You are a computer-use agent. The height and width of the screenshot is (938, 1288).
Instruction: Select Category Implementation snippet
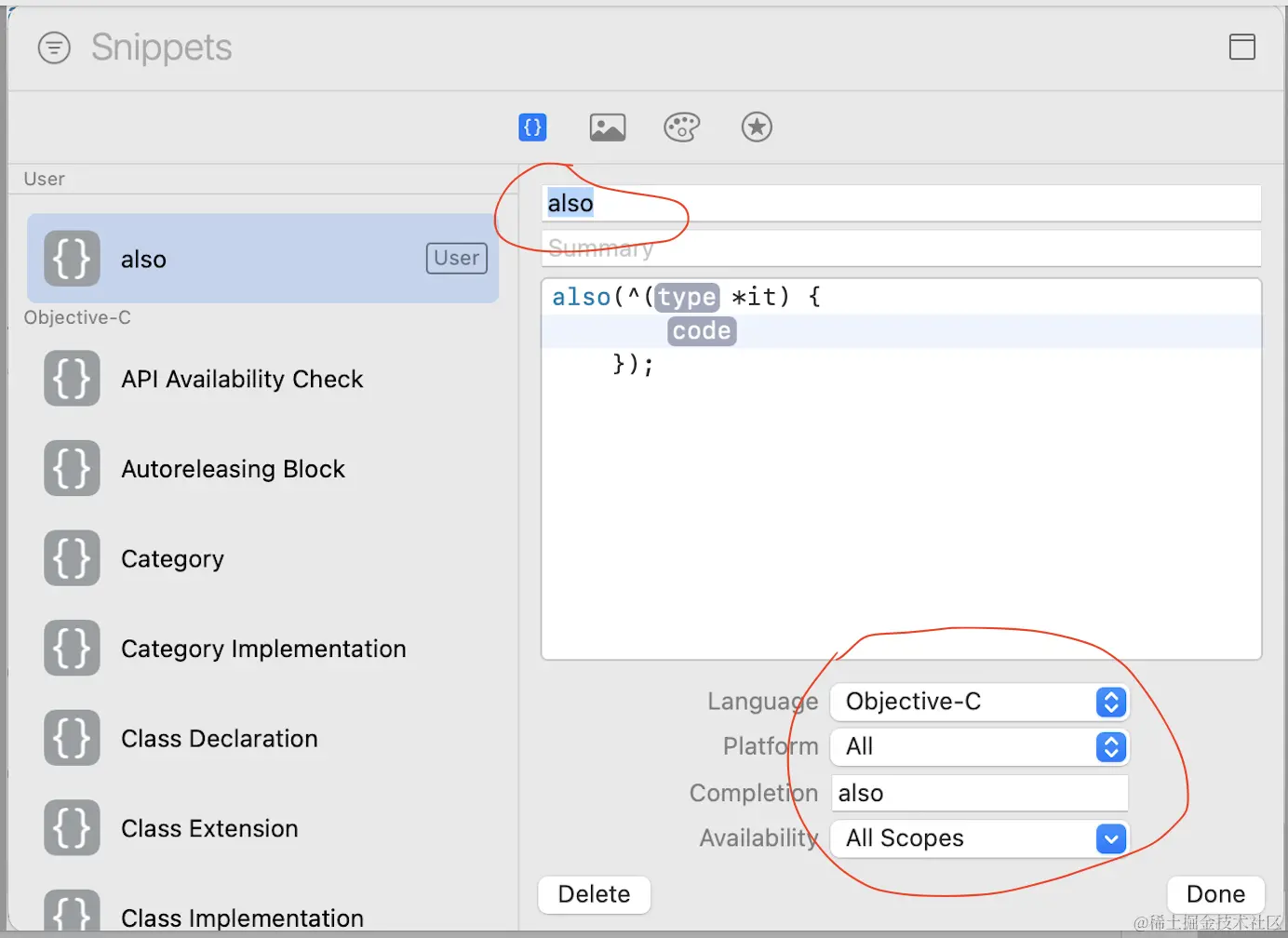(x=262, y=649)
